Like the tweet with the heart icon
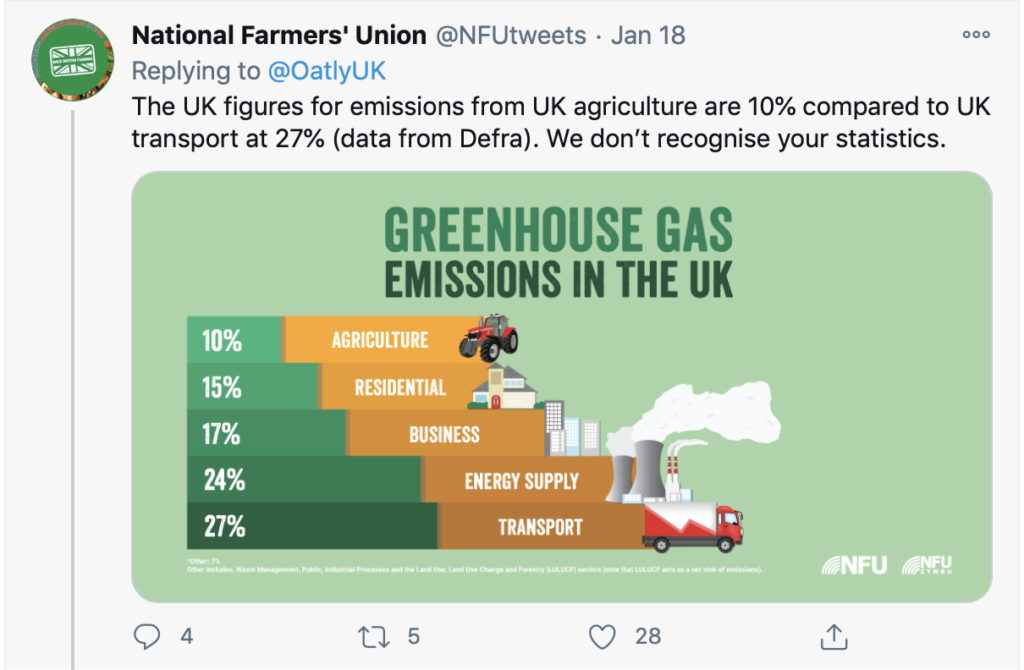Image resolution: width=1024 pixels, height=670 pixels. click(601, 636)
